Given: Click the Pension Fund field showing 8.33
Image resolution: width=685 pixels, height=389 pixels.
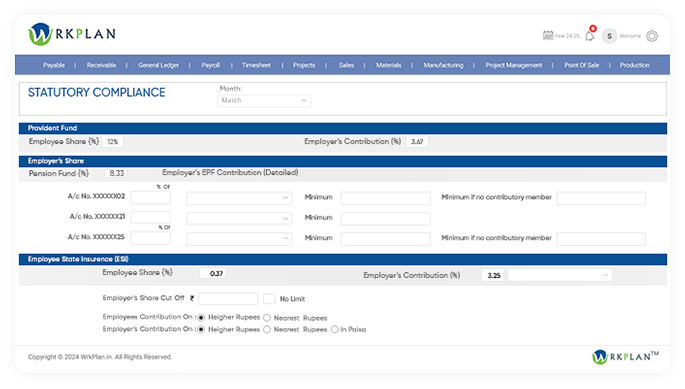Looking at the screenshot, I should [116, 173].
